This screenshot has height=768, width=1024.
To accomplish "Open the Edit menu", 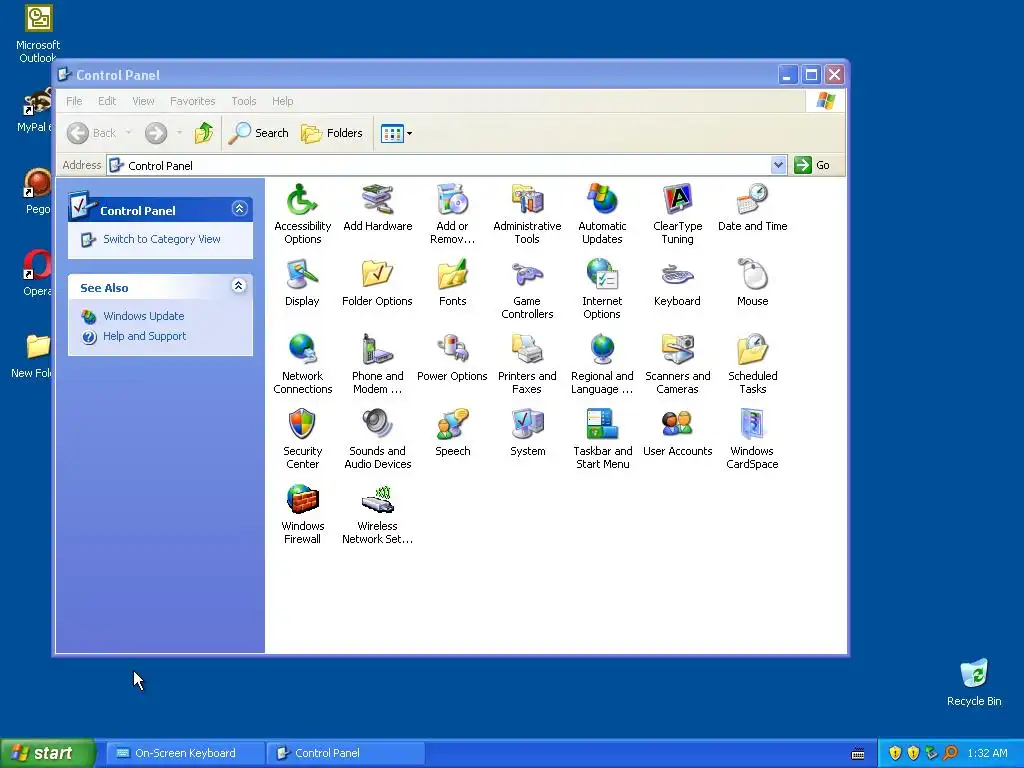I will [107, 101].
